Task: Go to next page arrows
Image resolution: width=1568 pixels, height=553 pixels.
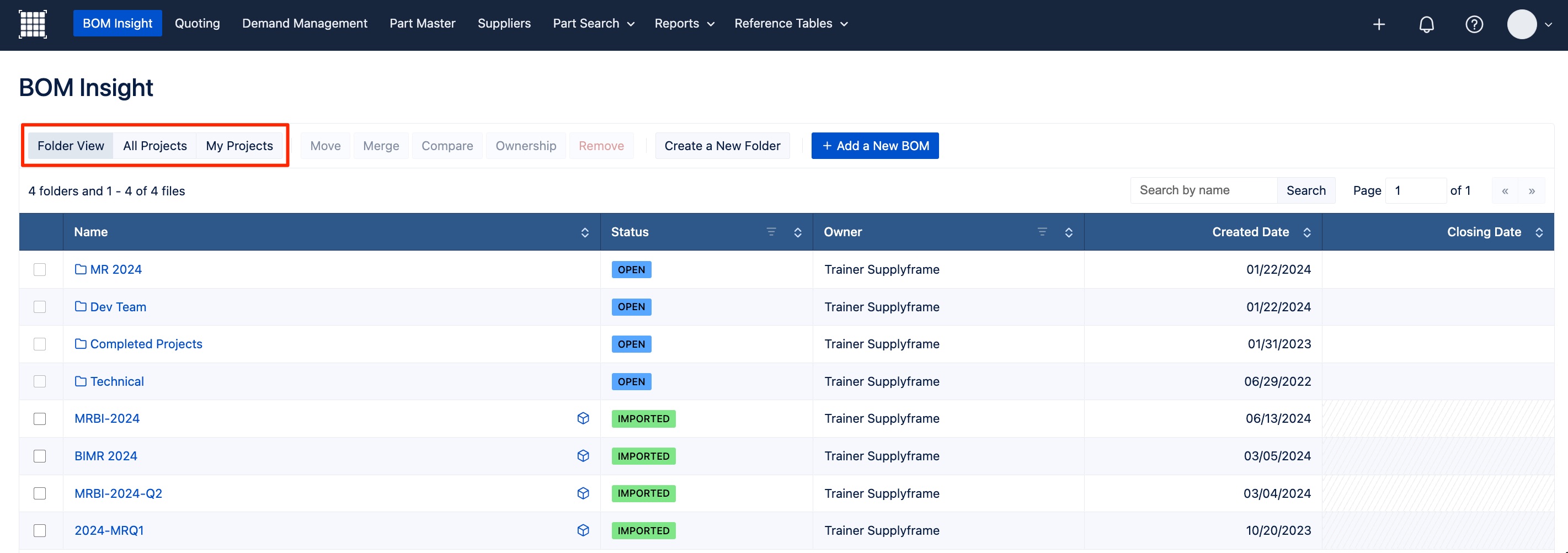Action: pos(1532,190)
